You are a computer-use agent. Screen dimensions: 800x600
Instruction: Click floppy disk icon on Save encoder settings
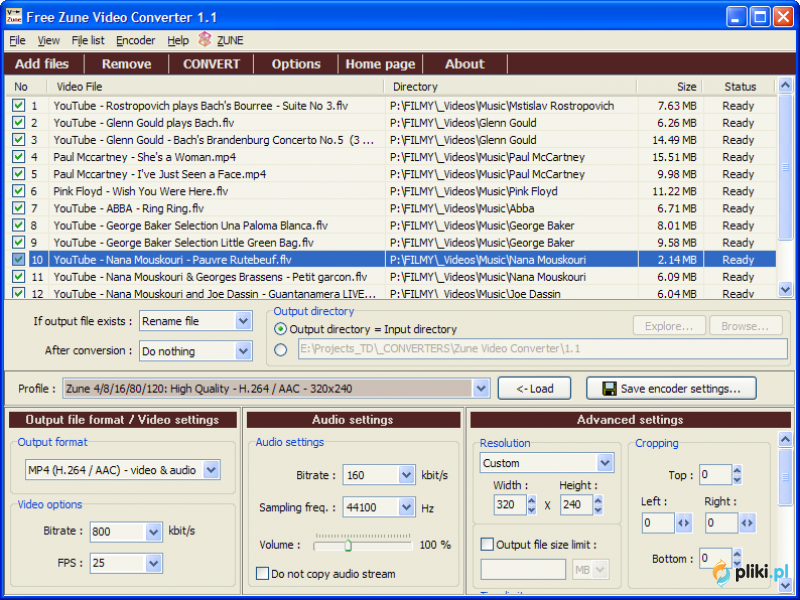[609, 389]
